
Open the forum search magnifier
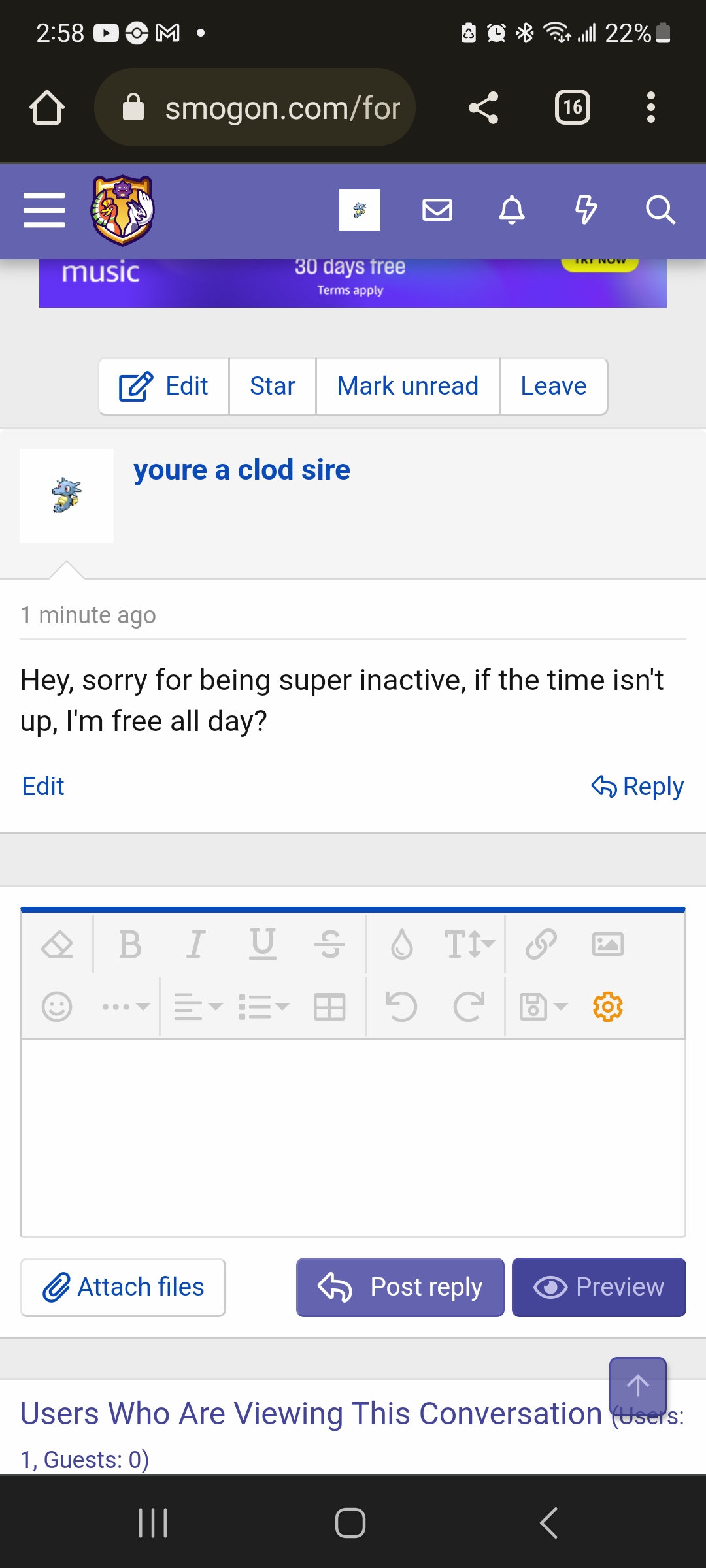coord(660,210)
